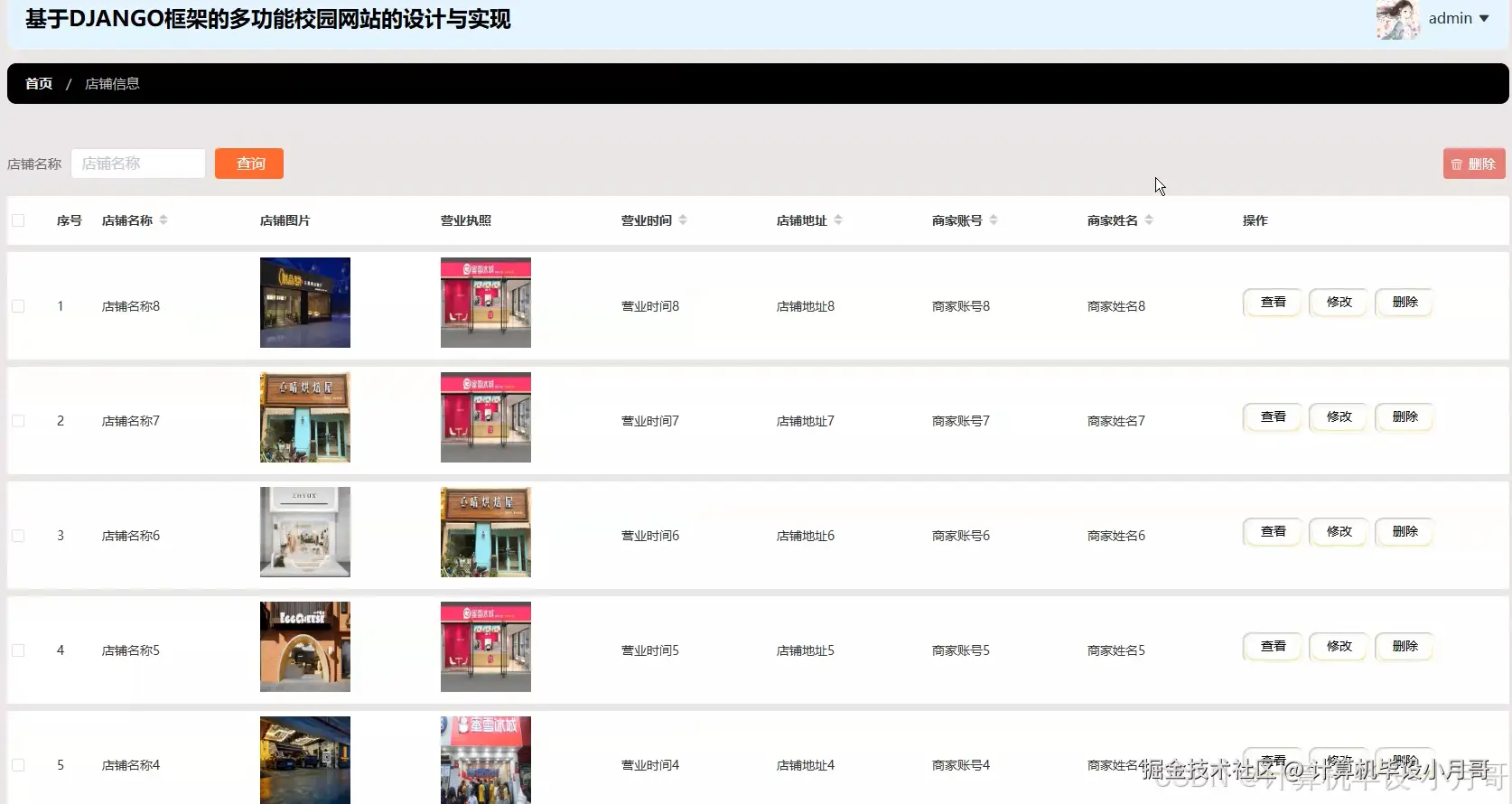Select checkbox for row 店铺名称5
The width and height of the screenshot is (1512, 804).
[x=18, y=650]
